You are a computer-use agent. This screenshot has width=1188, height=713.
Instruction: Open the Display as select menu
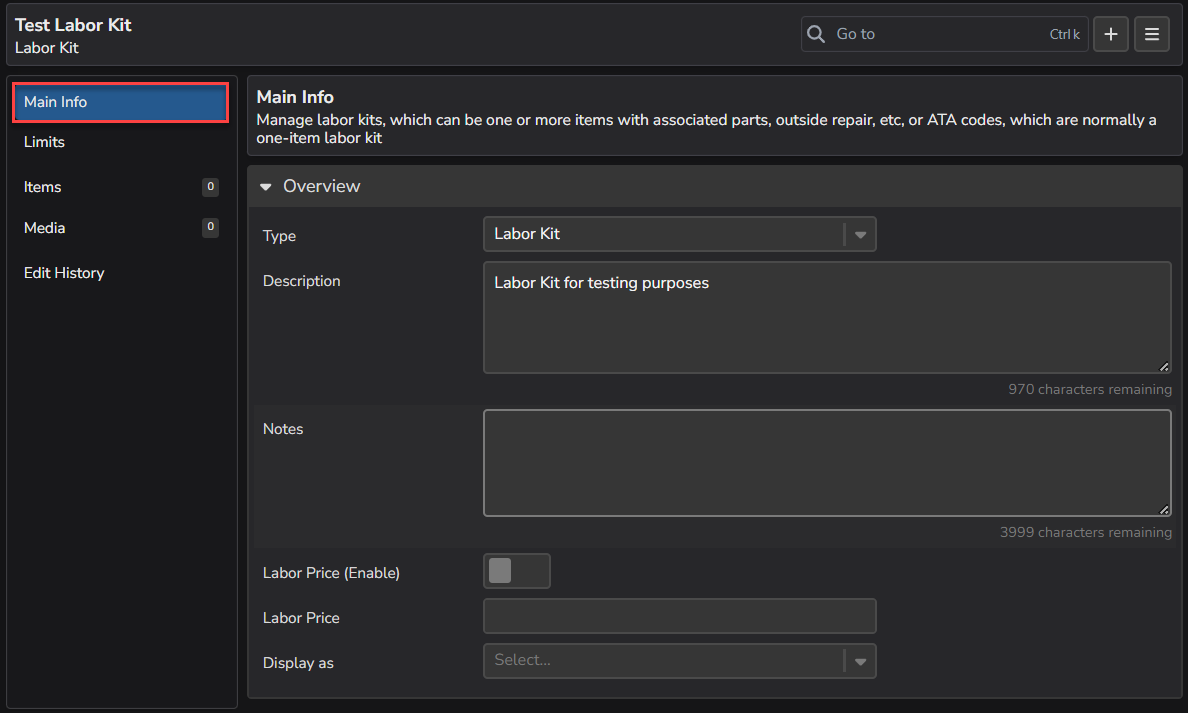point(680,661)
